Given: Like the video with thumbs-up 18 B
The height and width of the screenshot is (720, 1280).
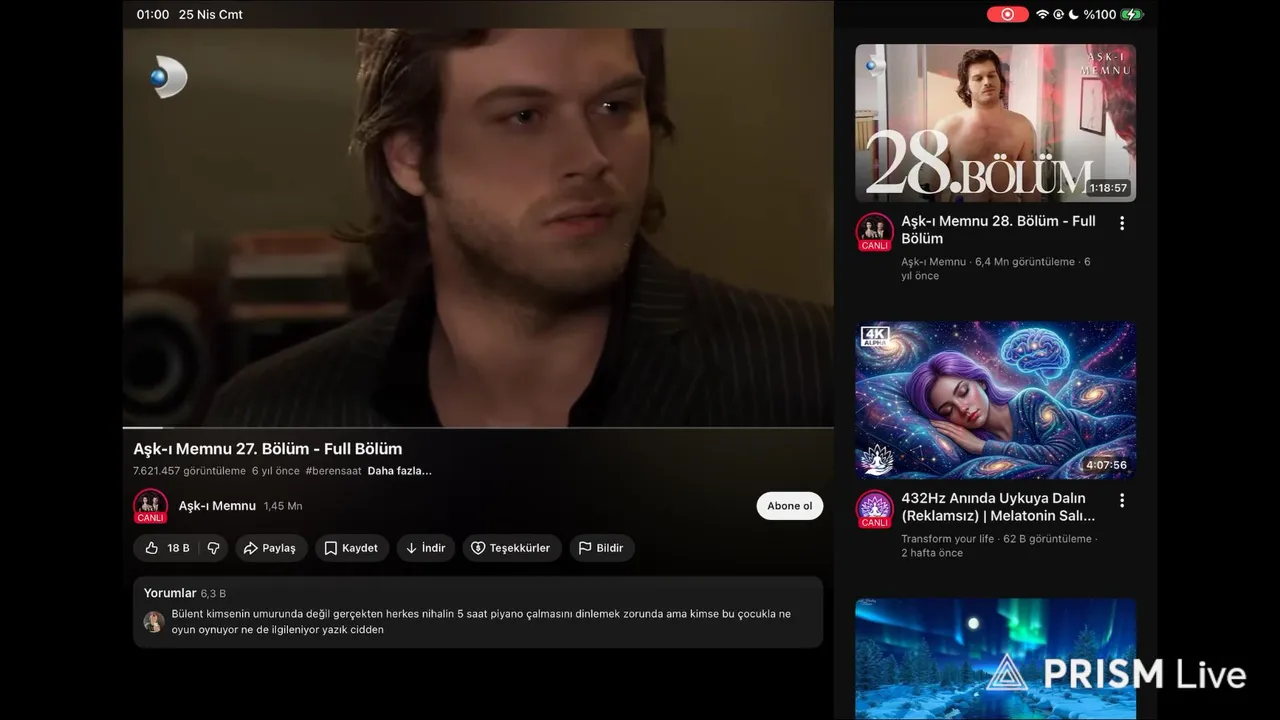Looking at the screenshot, I should pos(166,548).
